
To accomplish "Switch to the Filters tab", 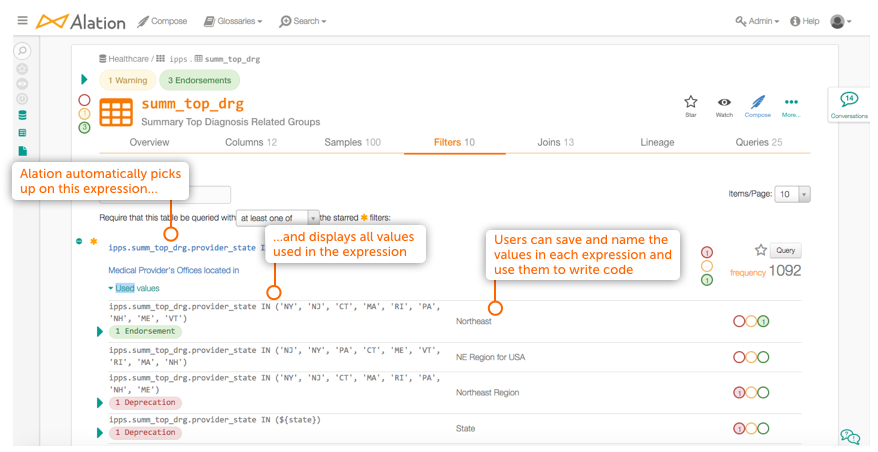I will (454, 142).
